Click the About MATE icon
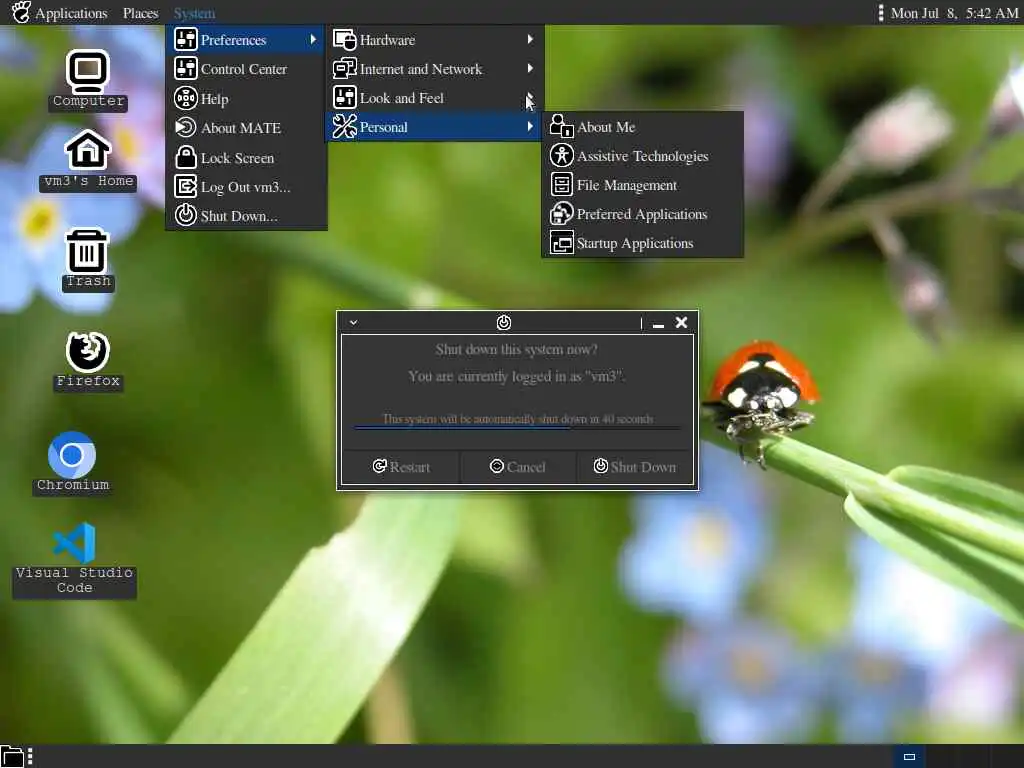Viewport: 1024px width, 768px height. 185,127
